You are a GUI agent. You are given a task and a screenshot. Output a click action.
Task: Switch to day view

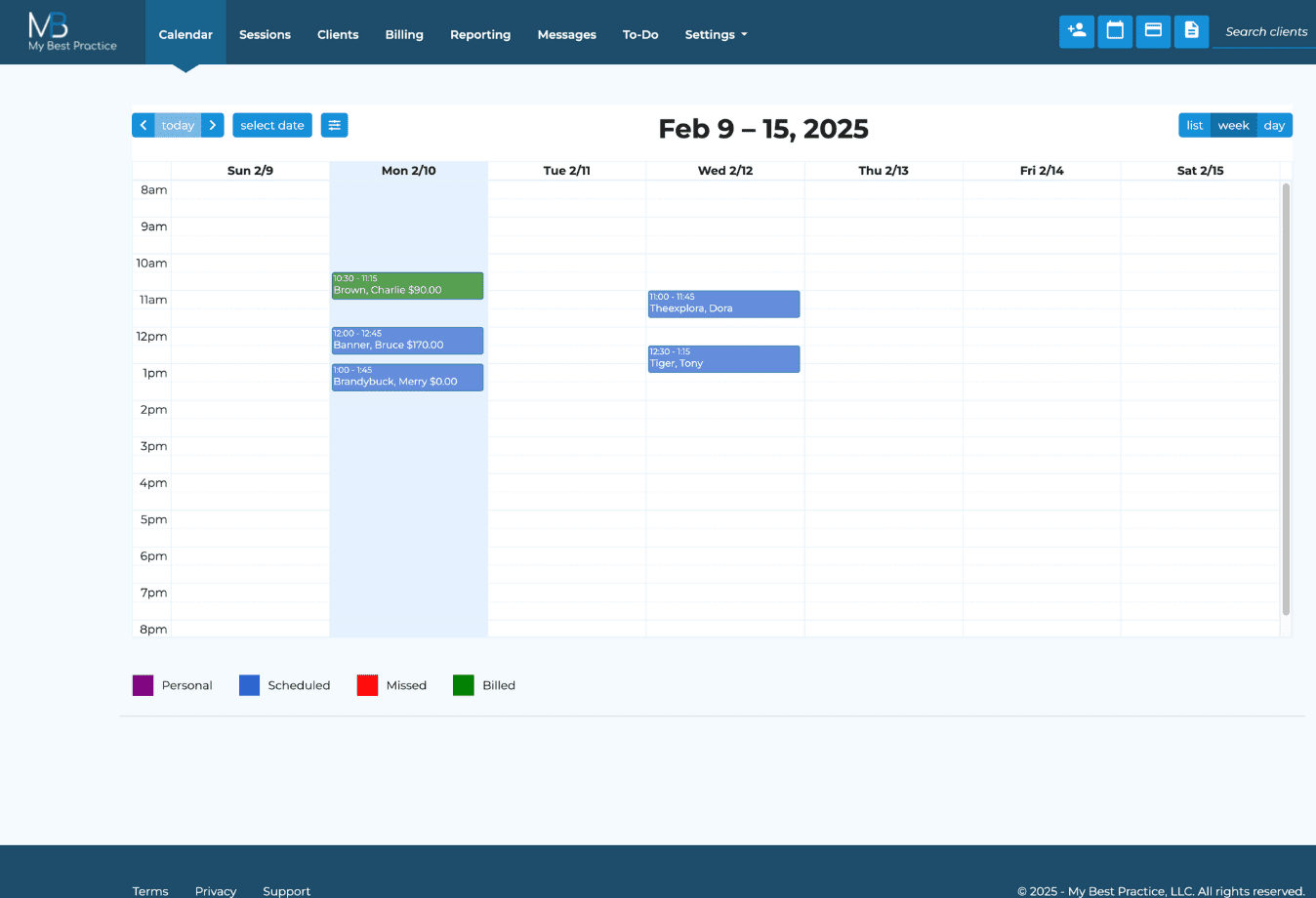[x=1274, y=126]
